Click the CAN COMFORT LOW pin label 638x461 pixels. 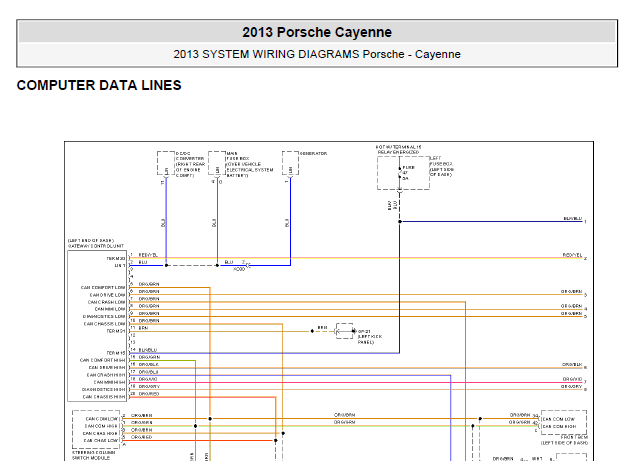point(103,288)
